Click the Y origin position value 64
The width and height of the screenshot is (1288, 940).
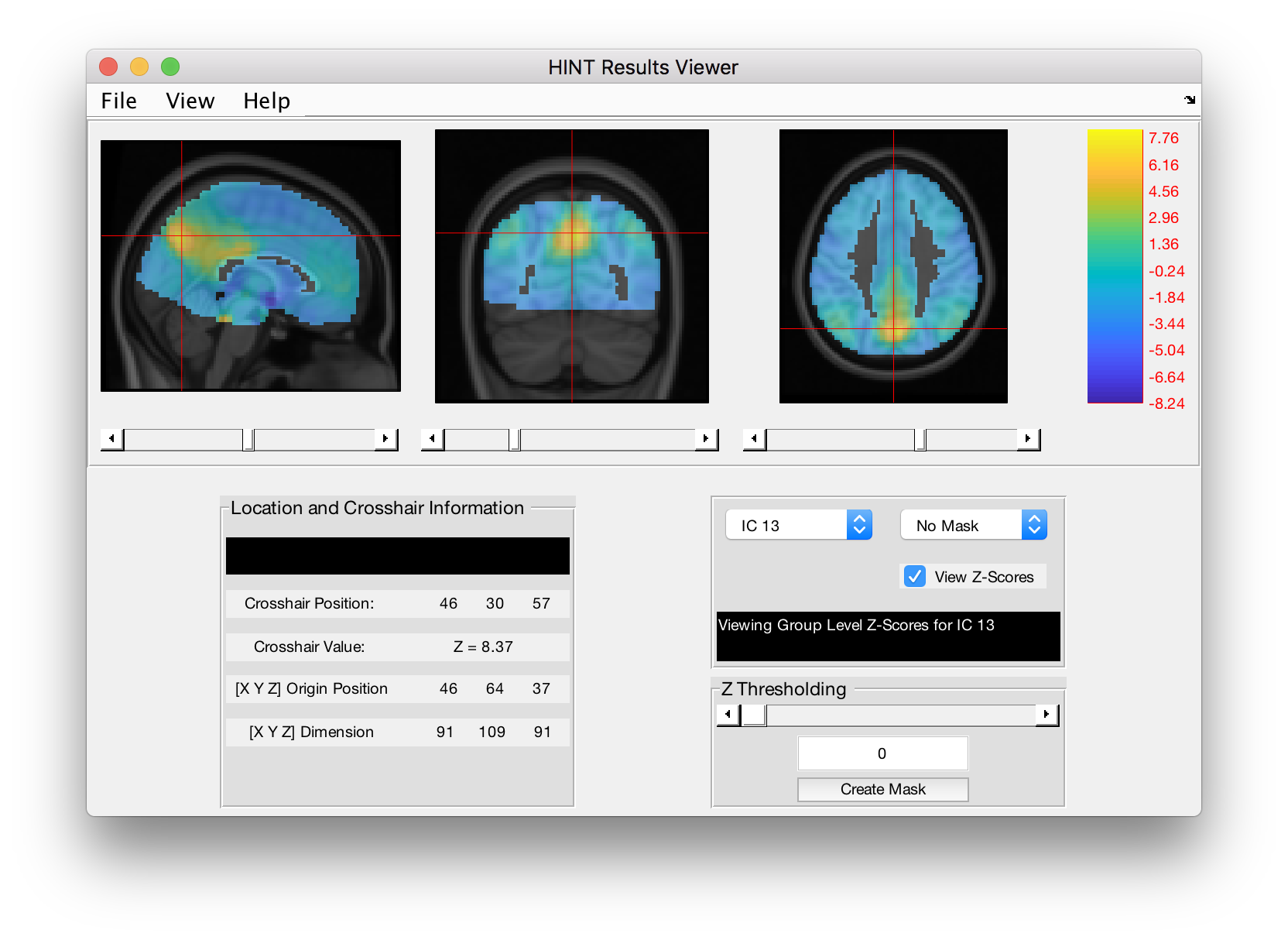coord(495,688)
